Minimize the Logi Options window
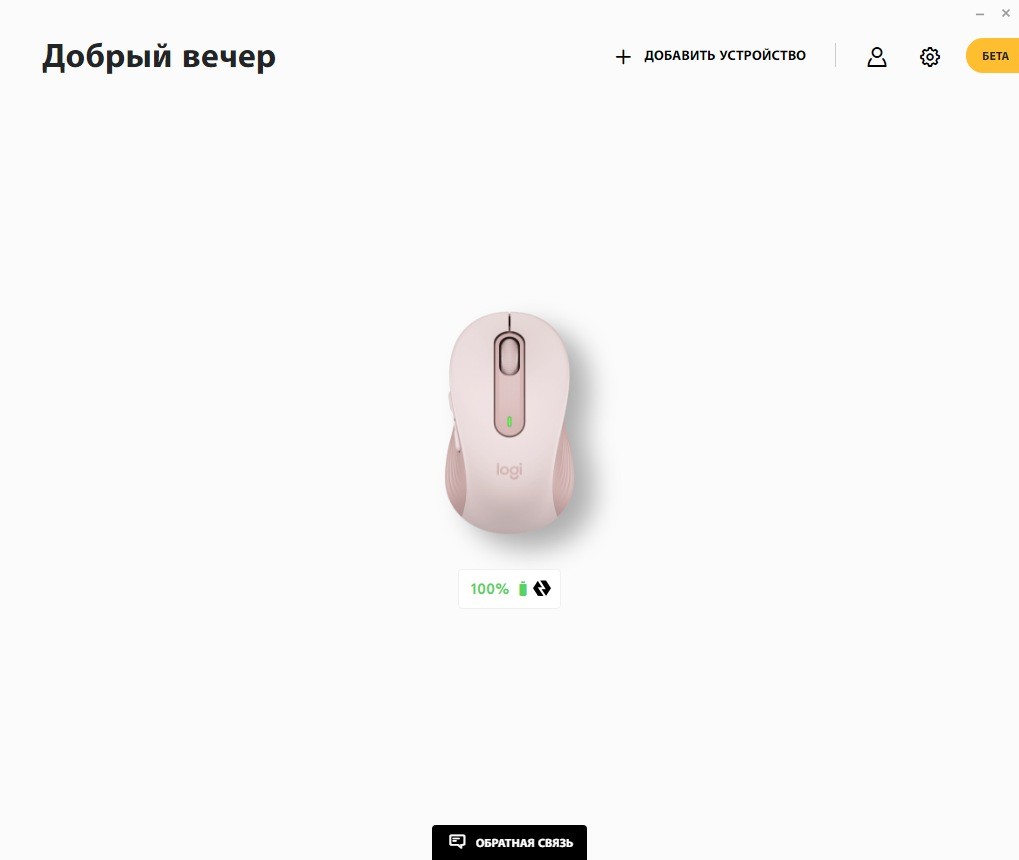The image size is (1019, 860). pyautogui.click(x=980, y=14)
